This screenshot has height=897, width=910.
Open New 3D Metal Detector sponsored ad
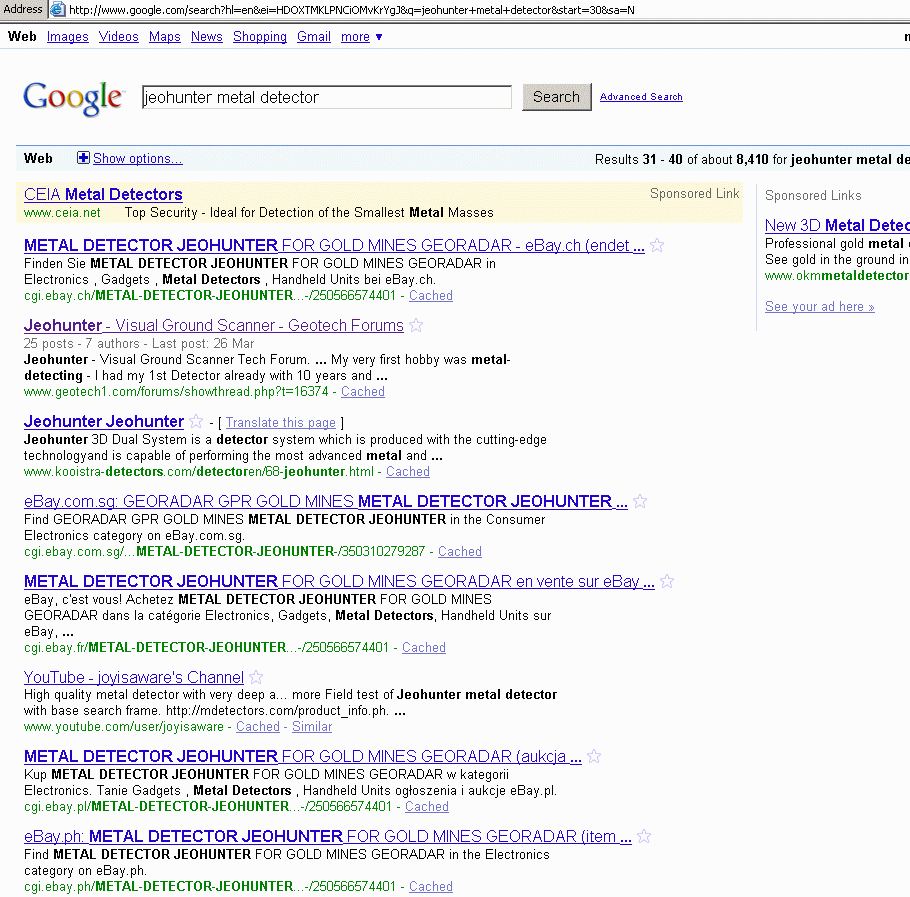point(837,225)
